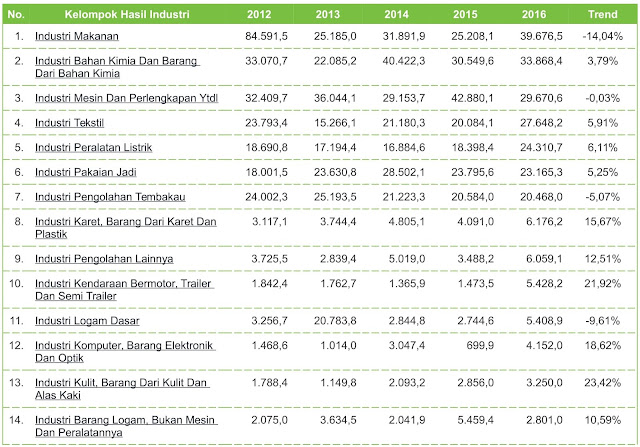Select the trend value 15,67%
The image size is (640, 447).
(602, 222)
